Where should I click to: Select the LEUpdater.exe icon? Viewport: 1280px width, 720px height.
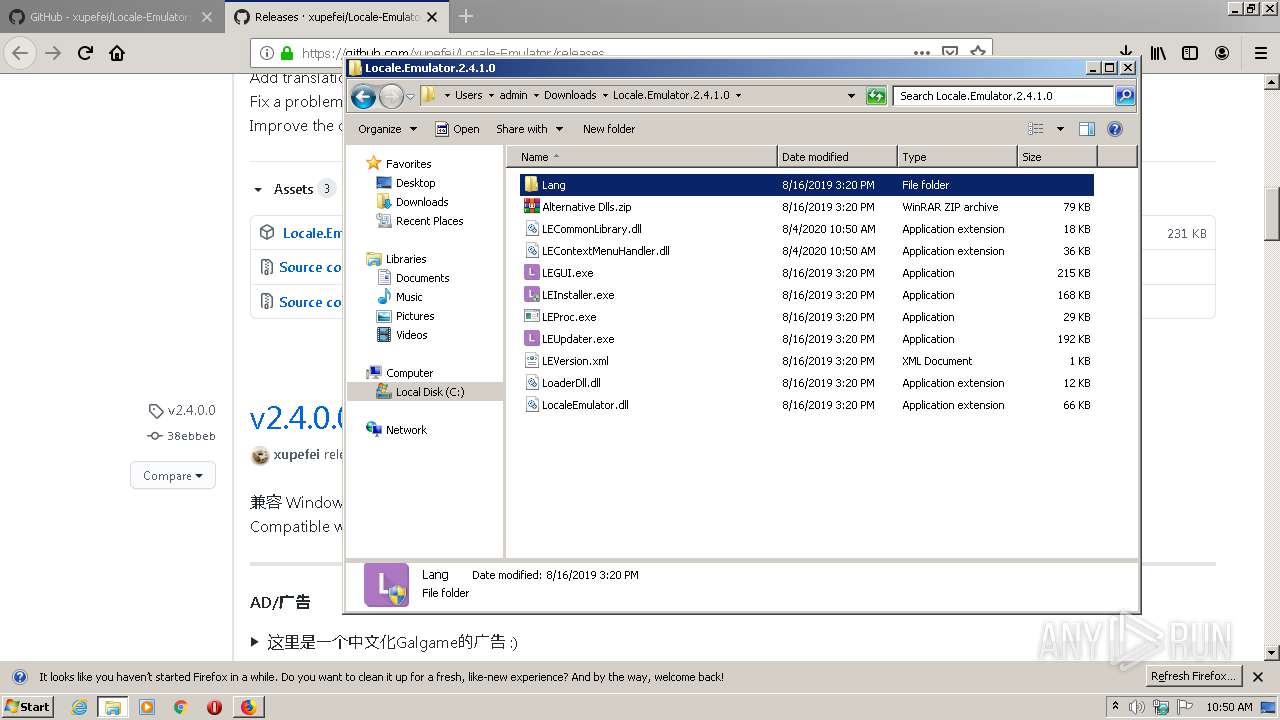click(x=531, y=339)
